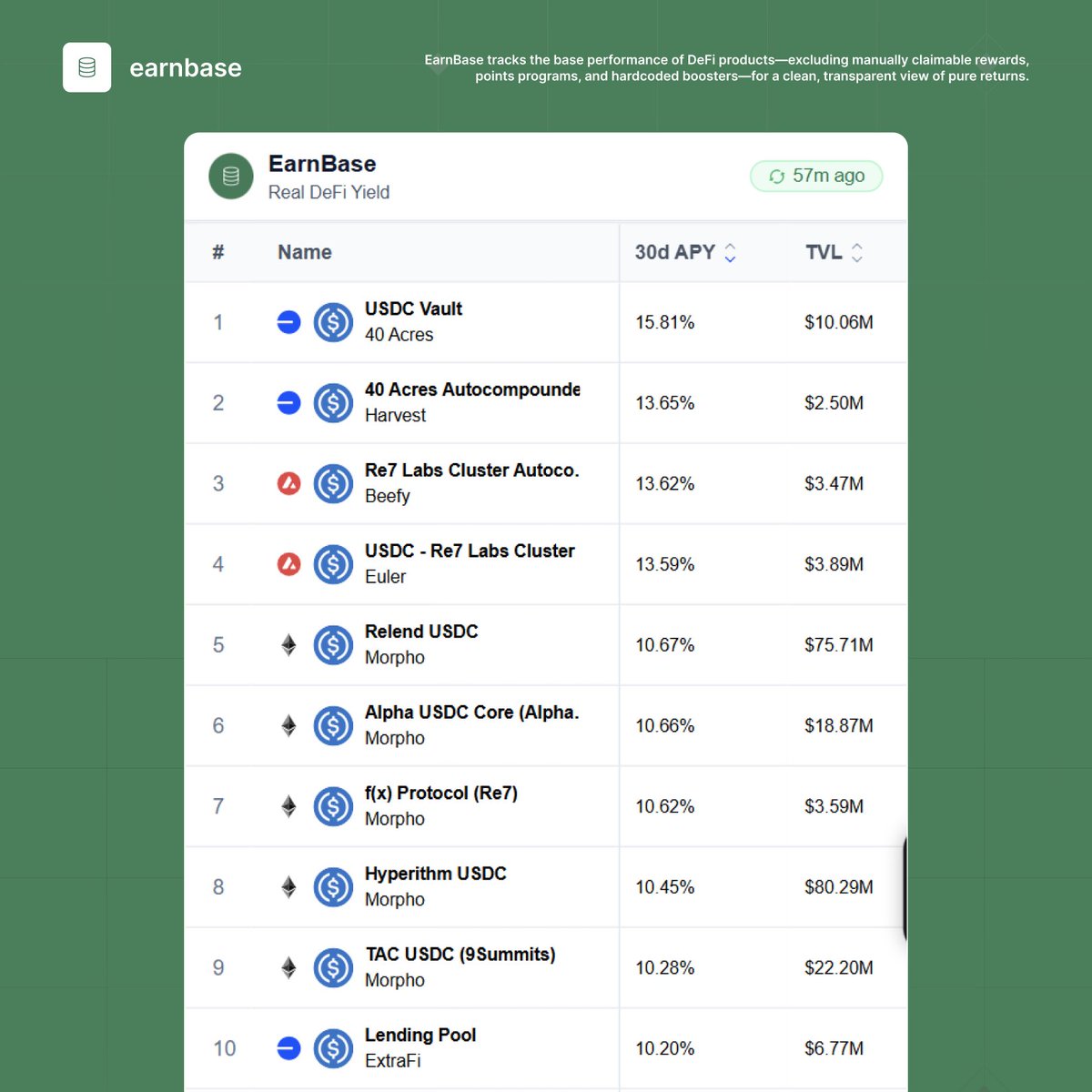Click the 13.62% APY value
This screenshot has width=1092, height=1092.
pos(665,483)
